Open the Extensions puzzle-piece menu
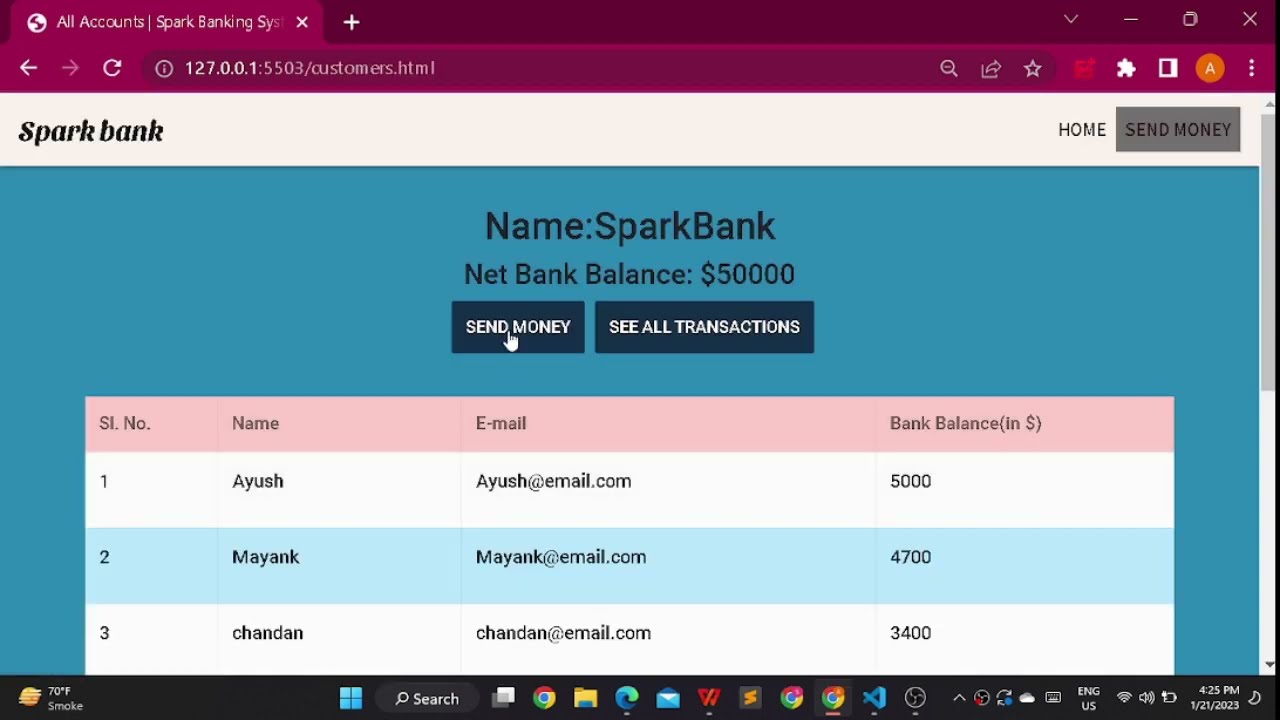This screenshot has width=1280, height=720. coord(1126,68)
